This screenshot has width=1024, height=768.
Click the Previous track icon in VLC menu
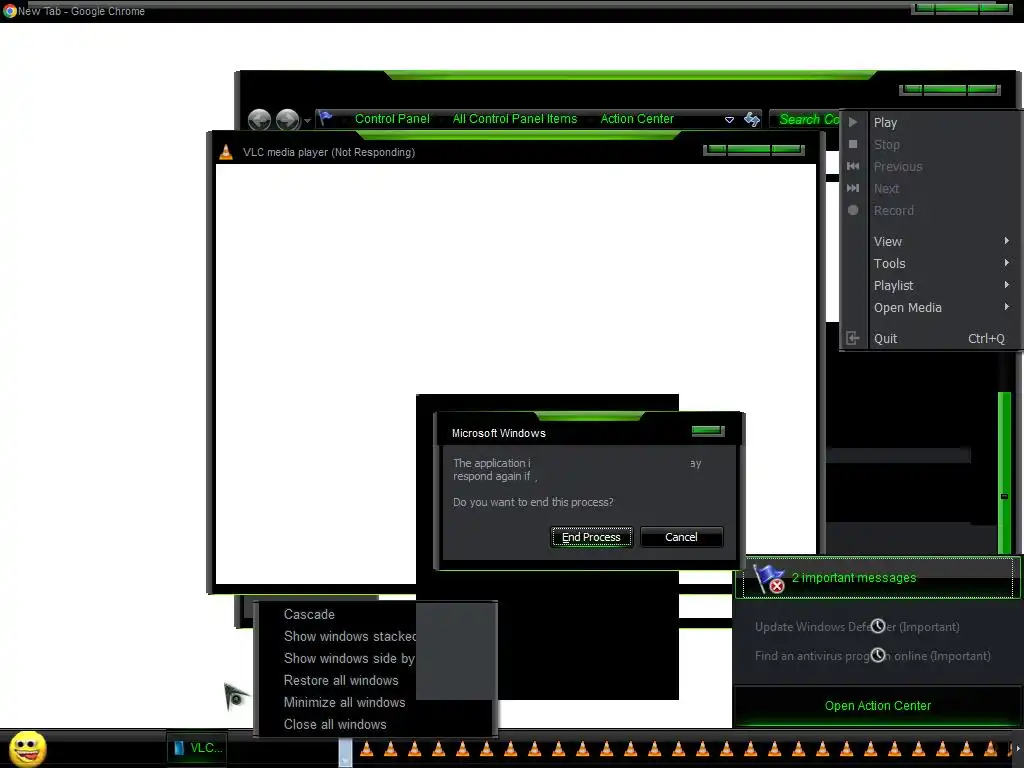click(853, 166)
